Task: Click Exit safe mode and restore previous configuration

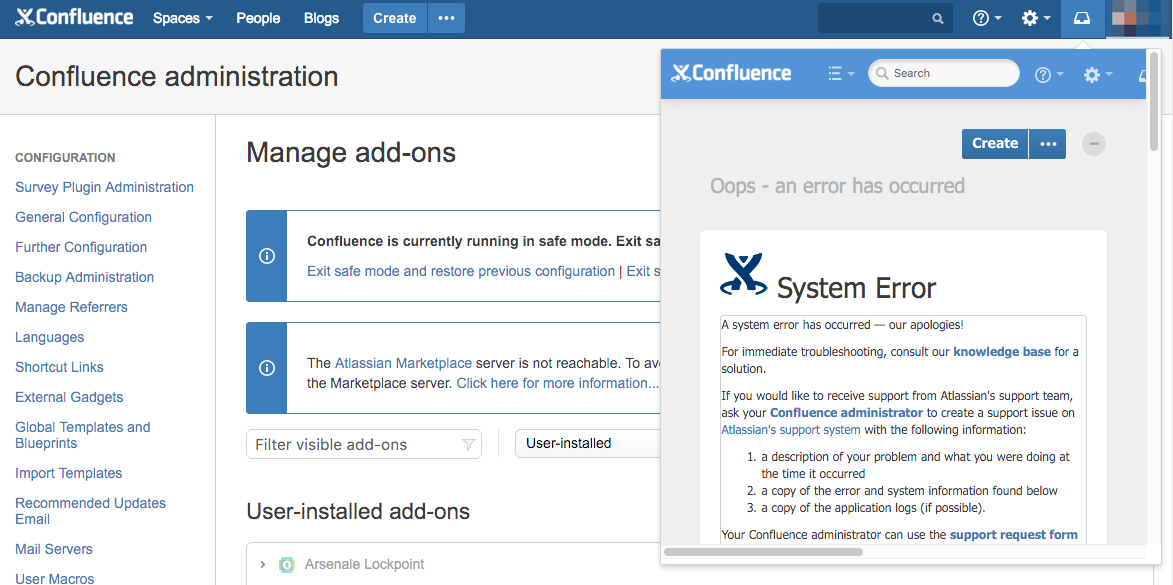Action: [461, 271]
